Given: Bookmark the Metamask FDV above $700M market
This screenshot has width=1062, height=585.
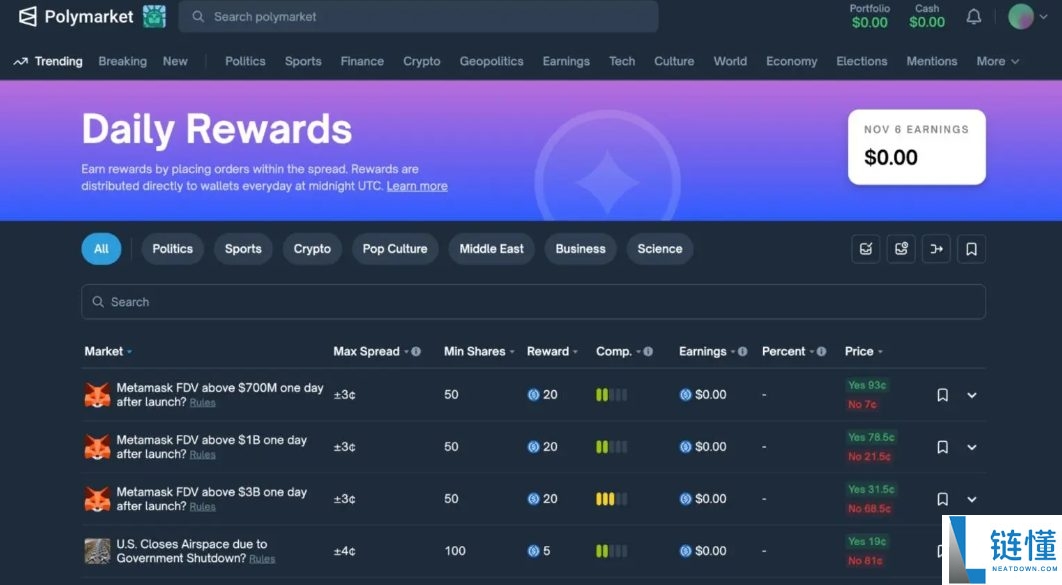Looking at the screenshot, I should (x=942, y=395).
